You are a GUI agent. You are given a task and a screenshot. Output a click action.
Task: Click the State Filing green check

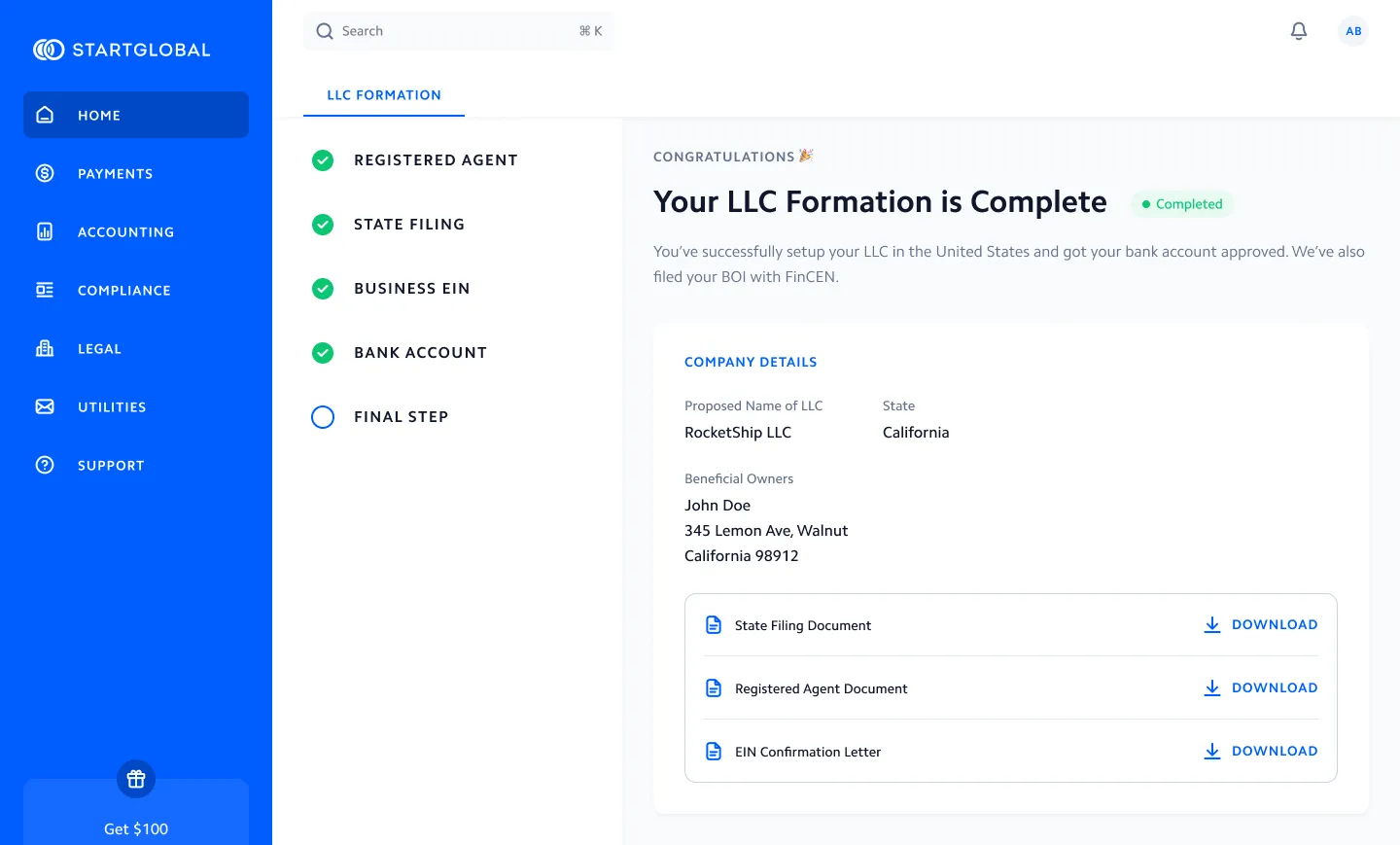[x=323, y=225]
